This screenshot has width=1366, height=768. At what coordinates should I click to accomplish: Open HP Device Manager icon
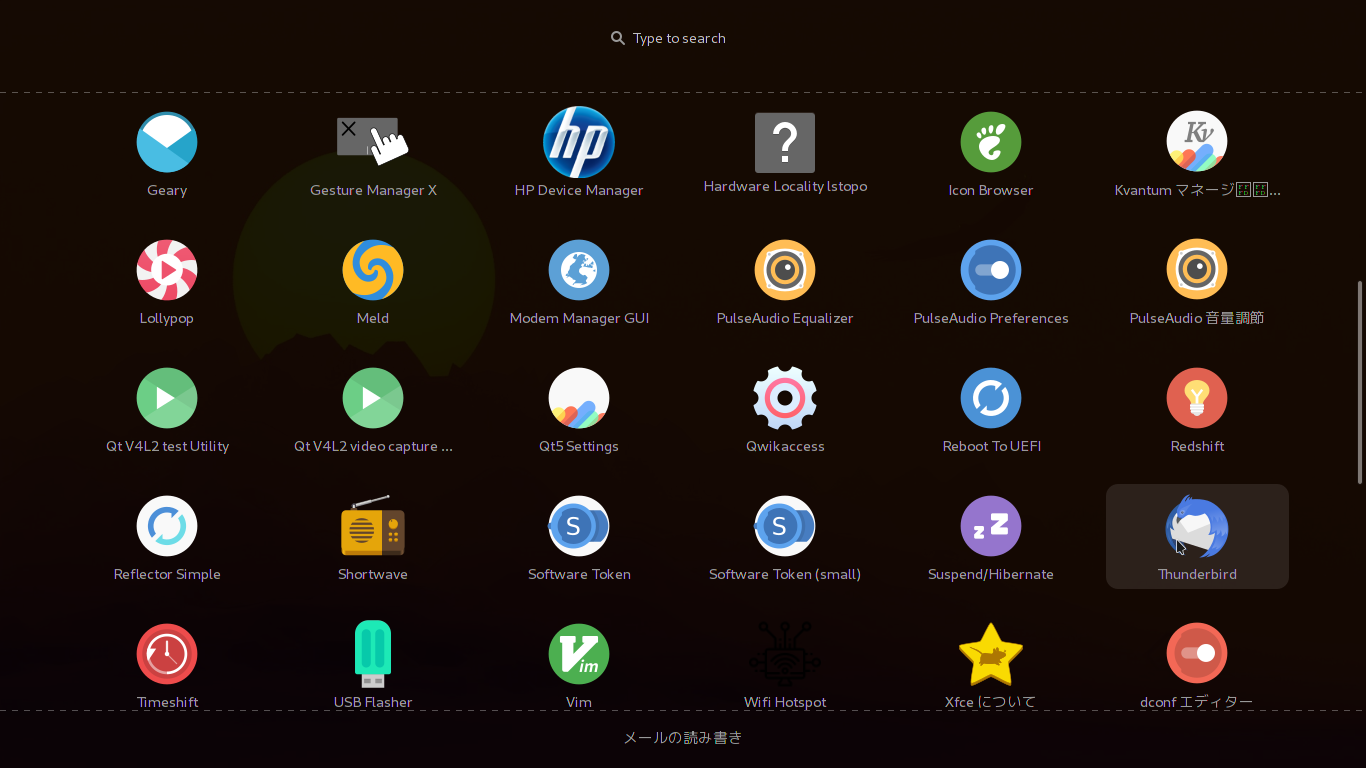point(579,142)
